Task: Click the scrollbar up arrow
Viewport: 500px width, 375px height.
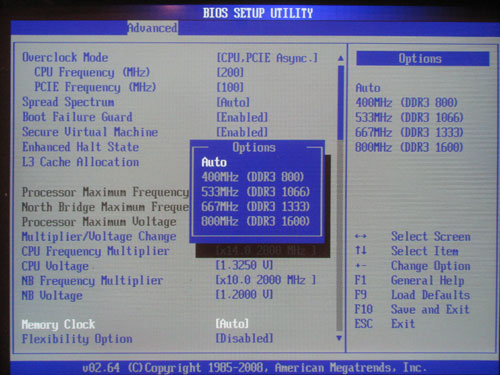Action: tap(340, 58)
